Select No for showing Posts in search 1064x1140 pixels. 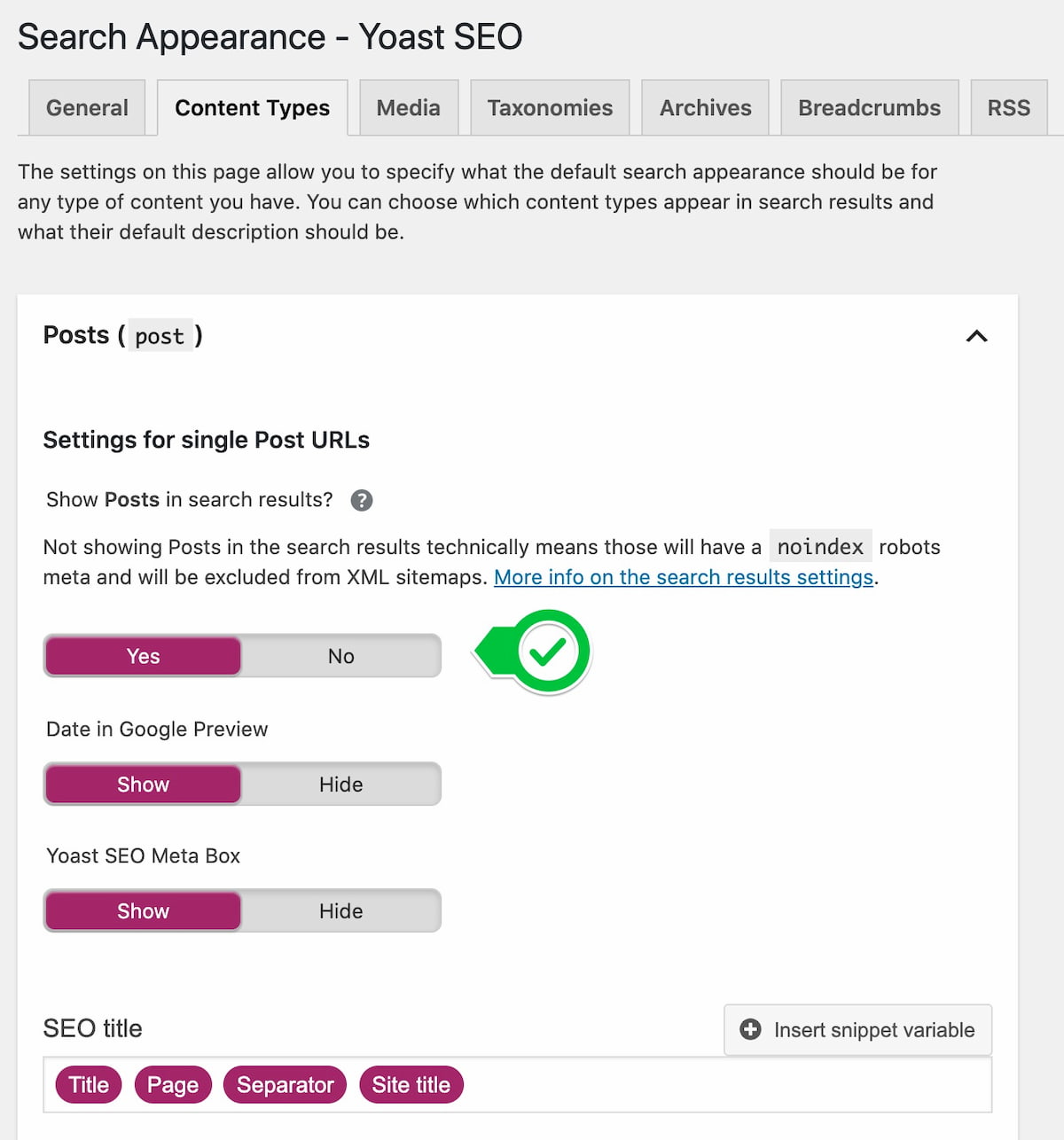(340, 656)
